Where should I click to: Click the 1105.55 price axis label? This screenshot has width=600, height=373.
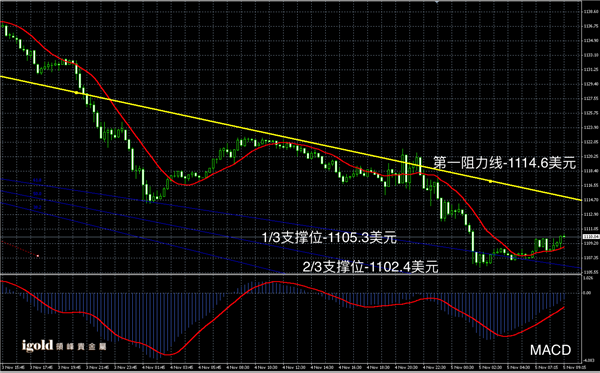click(x=589, y=272)
